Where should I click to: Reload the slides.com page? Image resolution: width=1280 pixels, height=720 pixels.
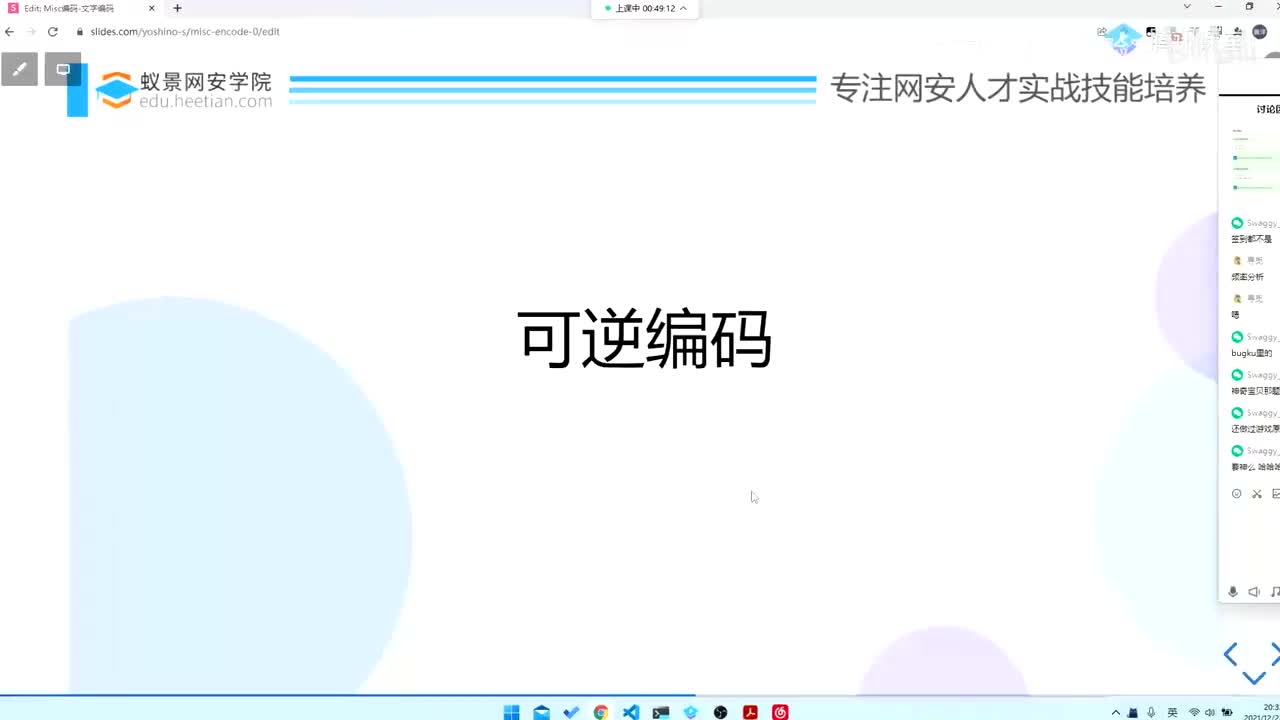pyautogui.click(x=53, y=31)
